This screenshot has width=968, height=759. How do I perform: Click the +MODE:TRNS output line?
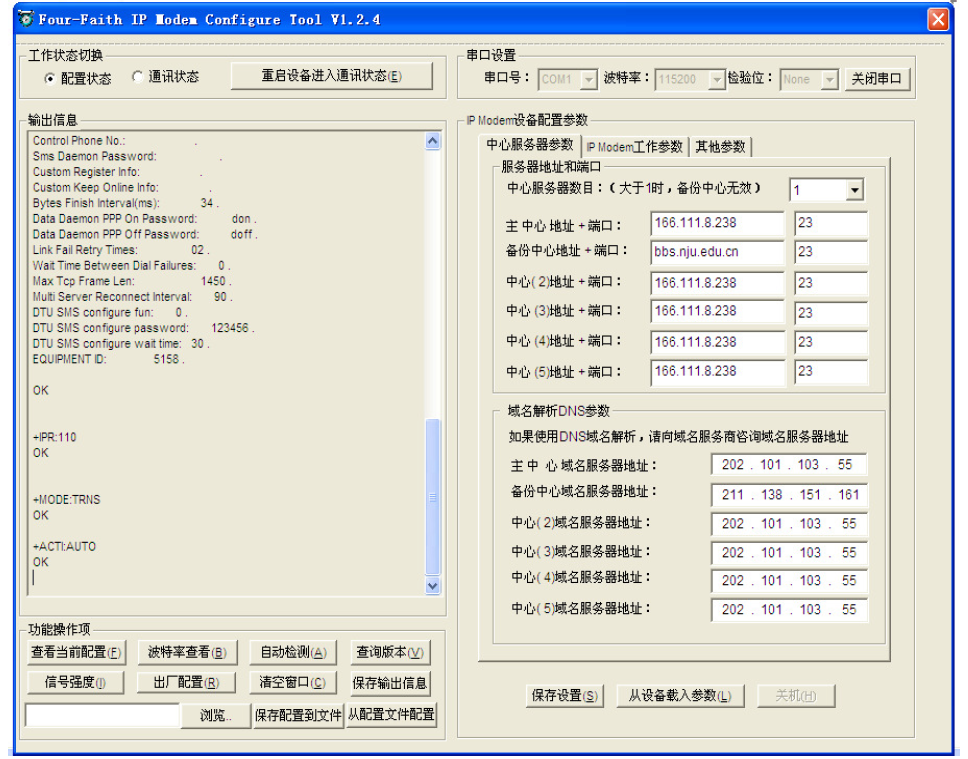(x=66, y=500)
